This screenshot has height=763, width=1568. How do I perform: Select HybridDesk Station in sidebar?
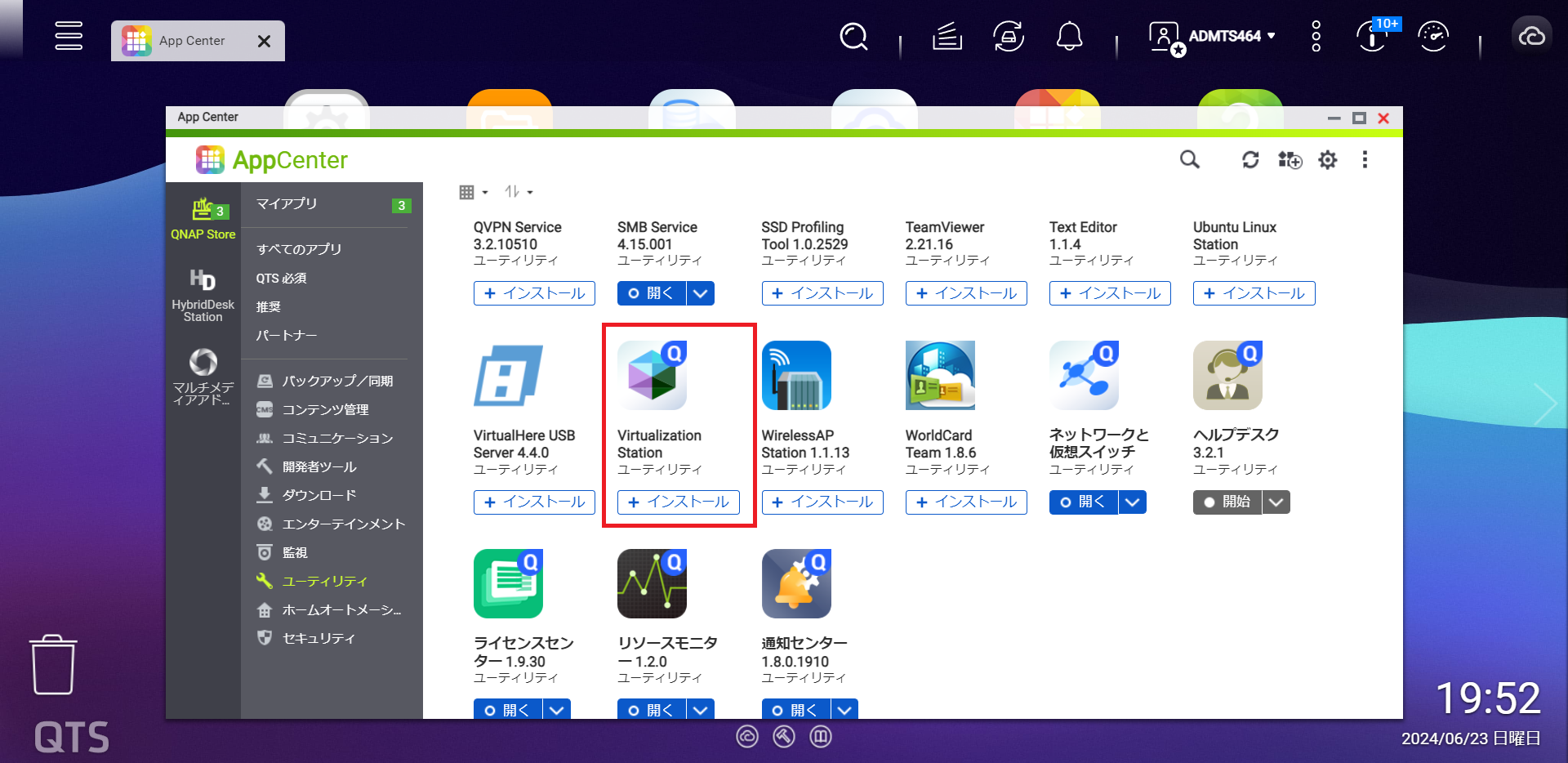coord(203,295)
